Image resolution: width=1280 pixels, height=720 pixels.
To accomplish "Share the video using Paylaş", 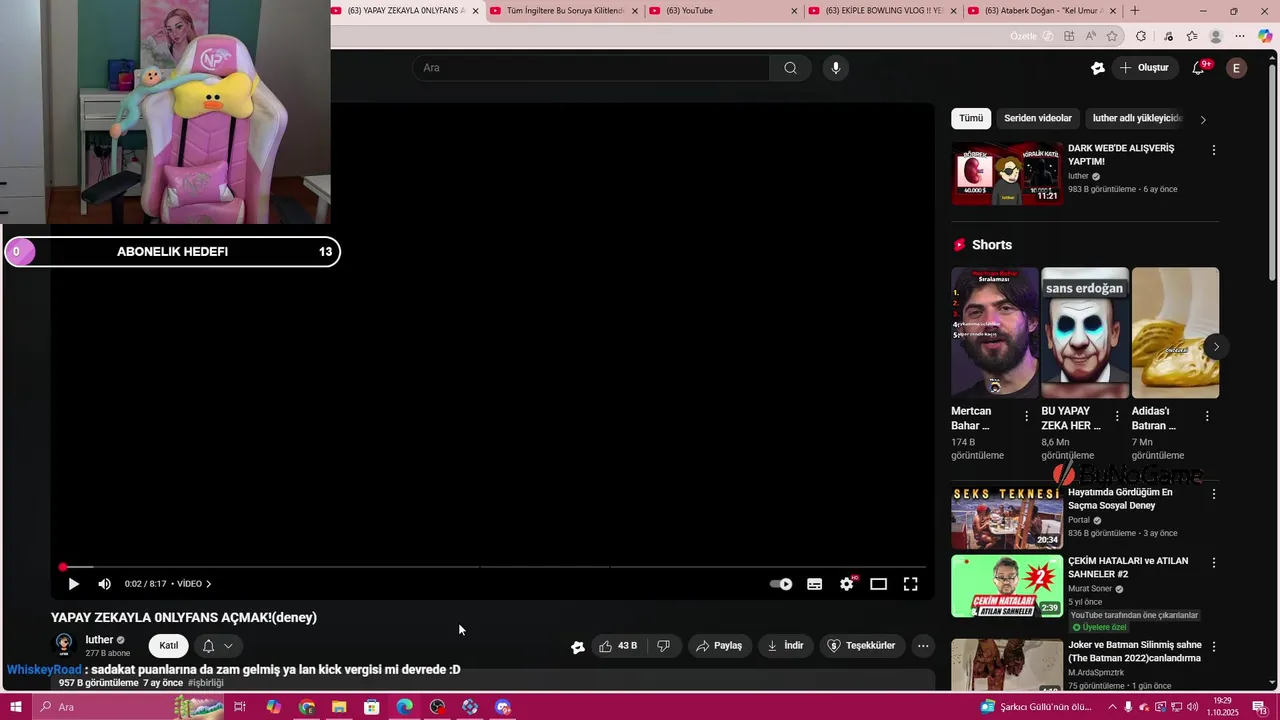I will tap(719, 646).
